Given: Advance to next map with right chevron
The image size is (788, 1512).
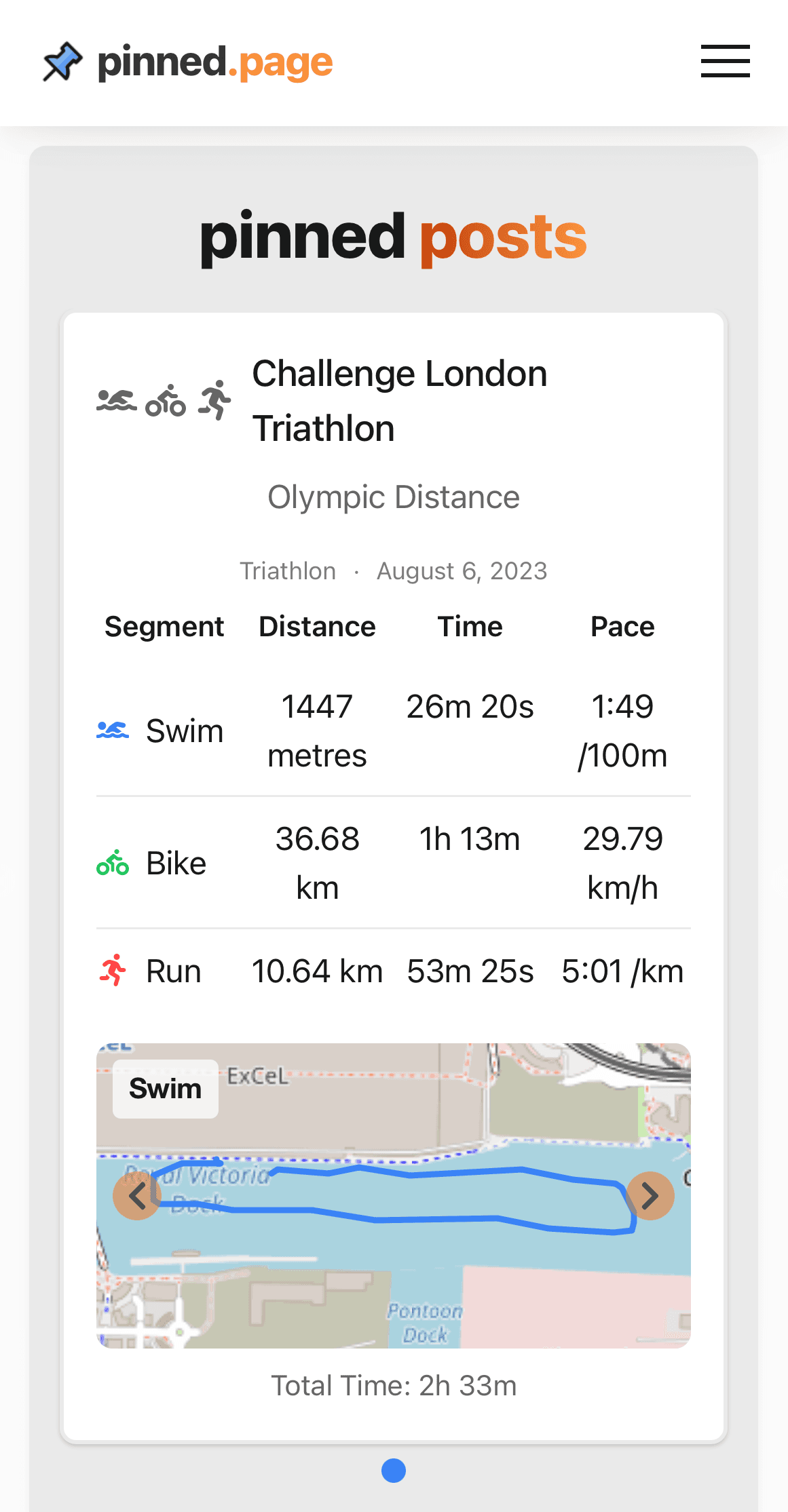Looking at the screenshot, I should 650,1196.
